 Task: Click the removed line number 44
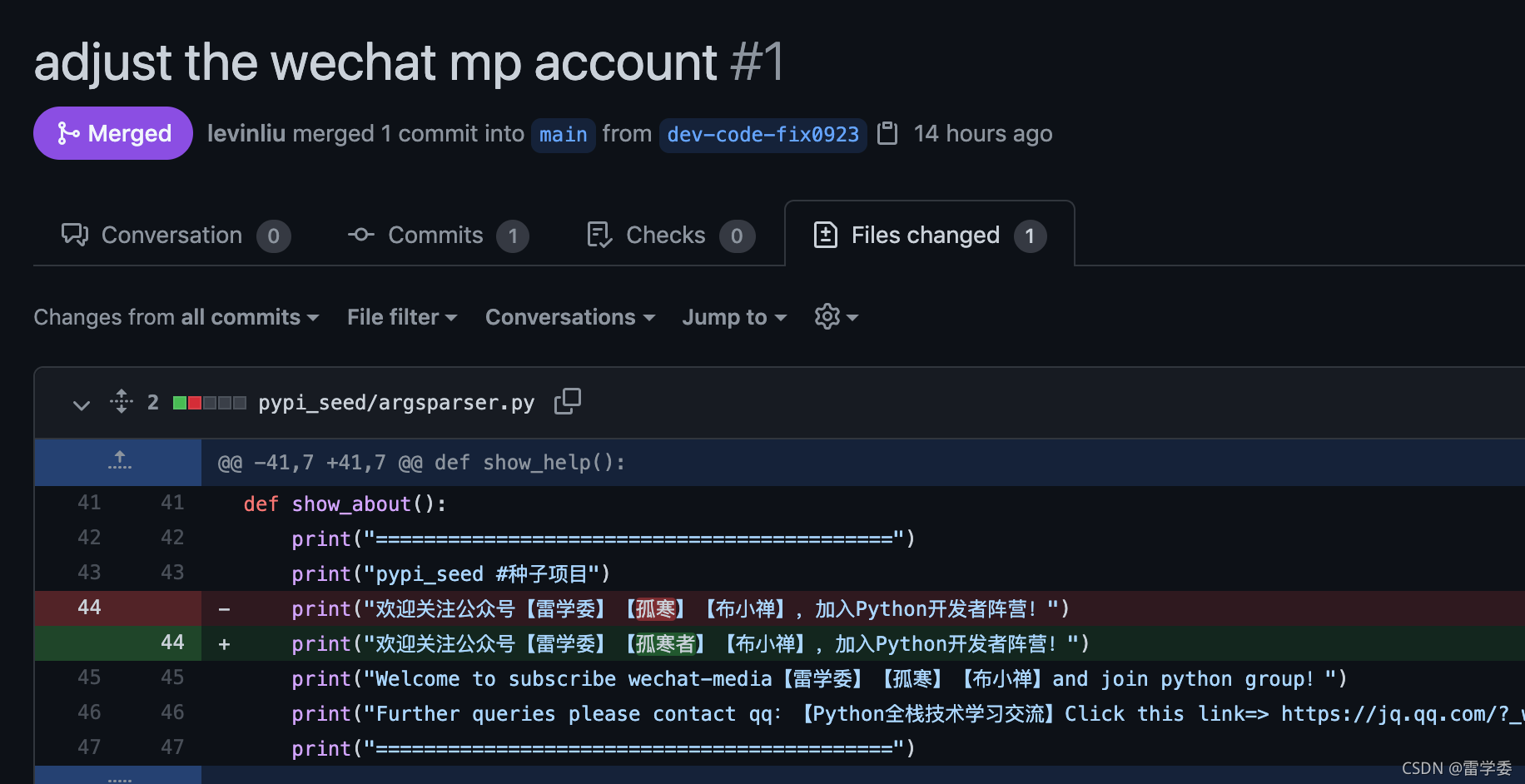89,608
